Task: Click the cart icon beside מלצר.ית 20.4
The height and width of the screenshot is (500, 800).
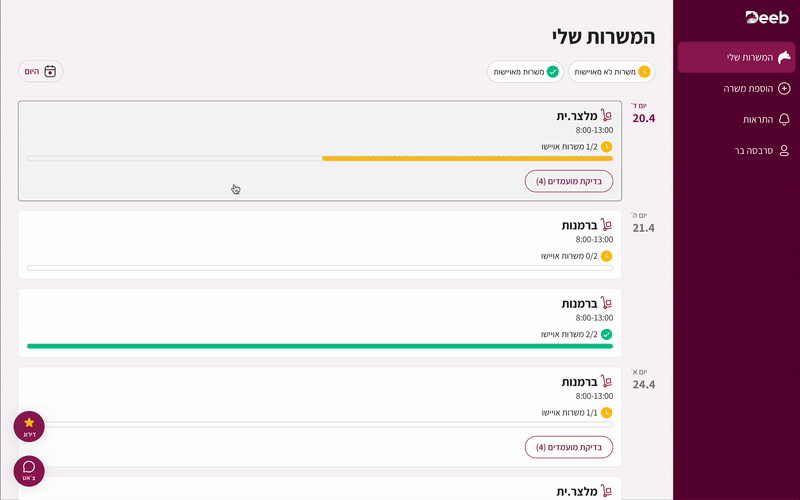Action: tap(606, 115)
